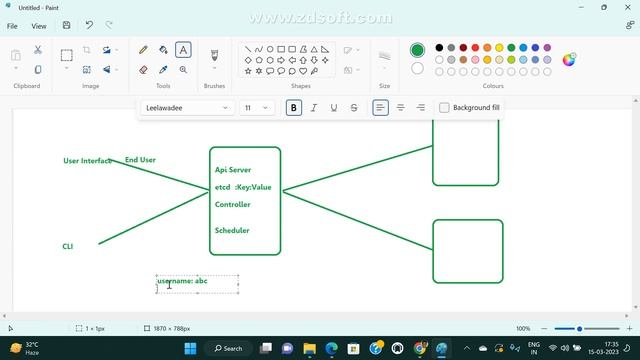Image resolution: width=640 pixels, height=360 pixels.
Task: Click the Colour 1 green circle
Action: point(417,50)
